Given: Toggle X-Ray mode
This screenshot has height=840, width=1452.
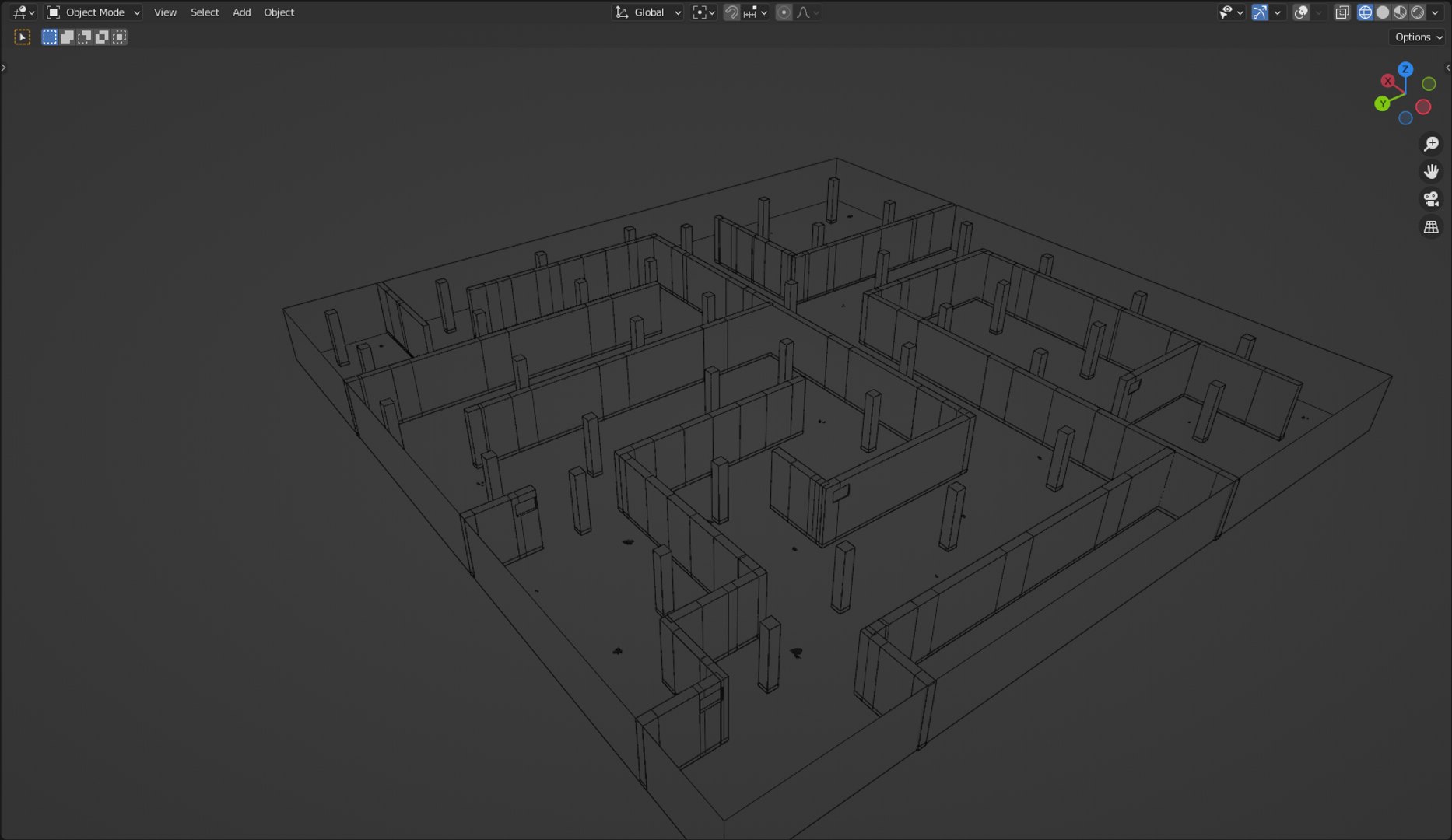Looking at the screenshot, I should point(1342,12).
